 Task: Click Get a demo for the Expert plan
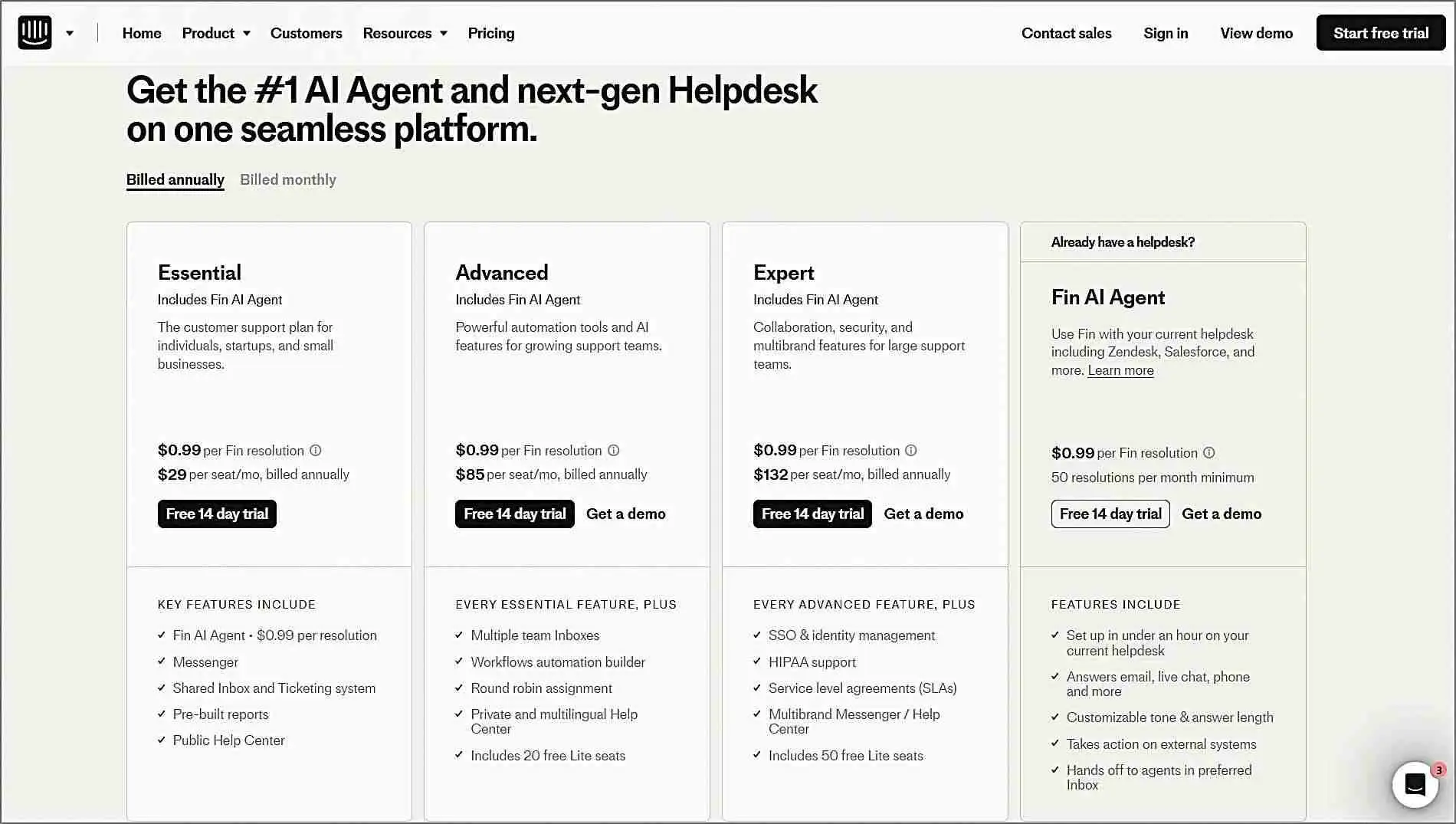[923, 514]
